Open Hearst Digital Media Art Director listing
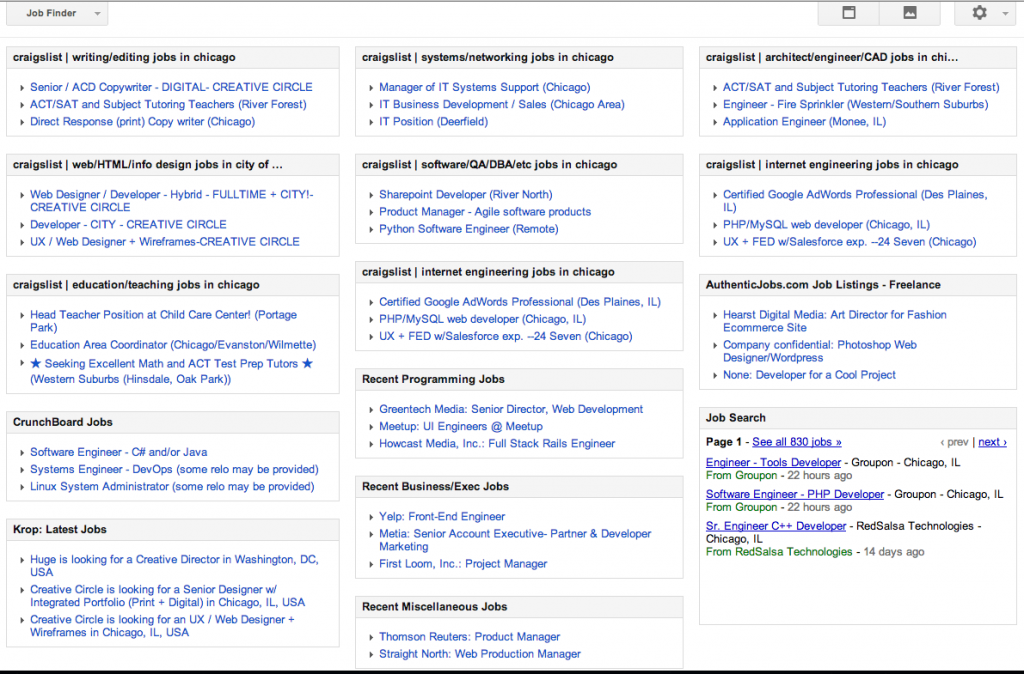This screenshot has height=674, width=1024. 834,321
